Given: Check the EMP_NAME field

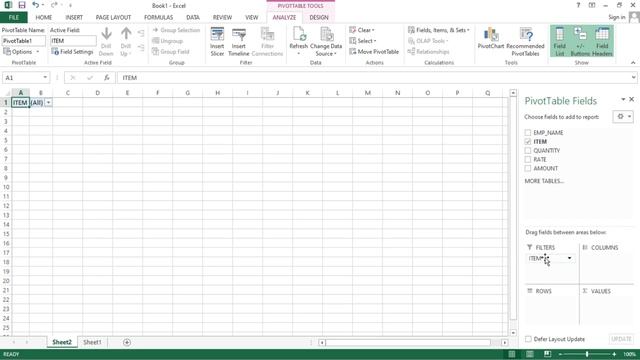Looking at the screenshot, I should click(528, 133).
